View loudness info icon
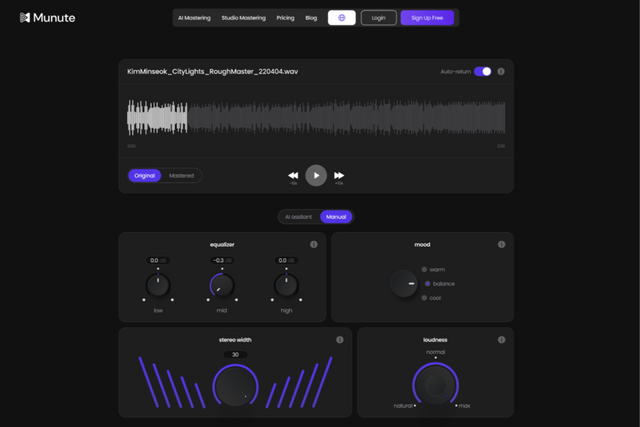Screen dimensions: 640x427 [x=501, y=340]
